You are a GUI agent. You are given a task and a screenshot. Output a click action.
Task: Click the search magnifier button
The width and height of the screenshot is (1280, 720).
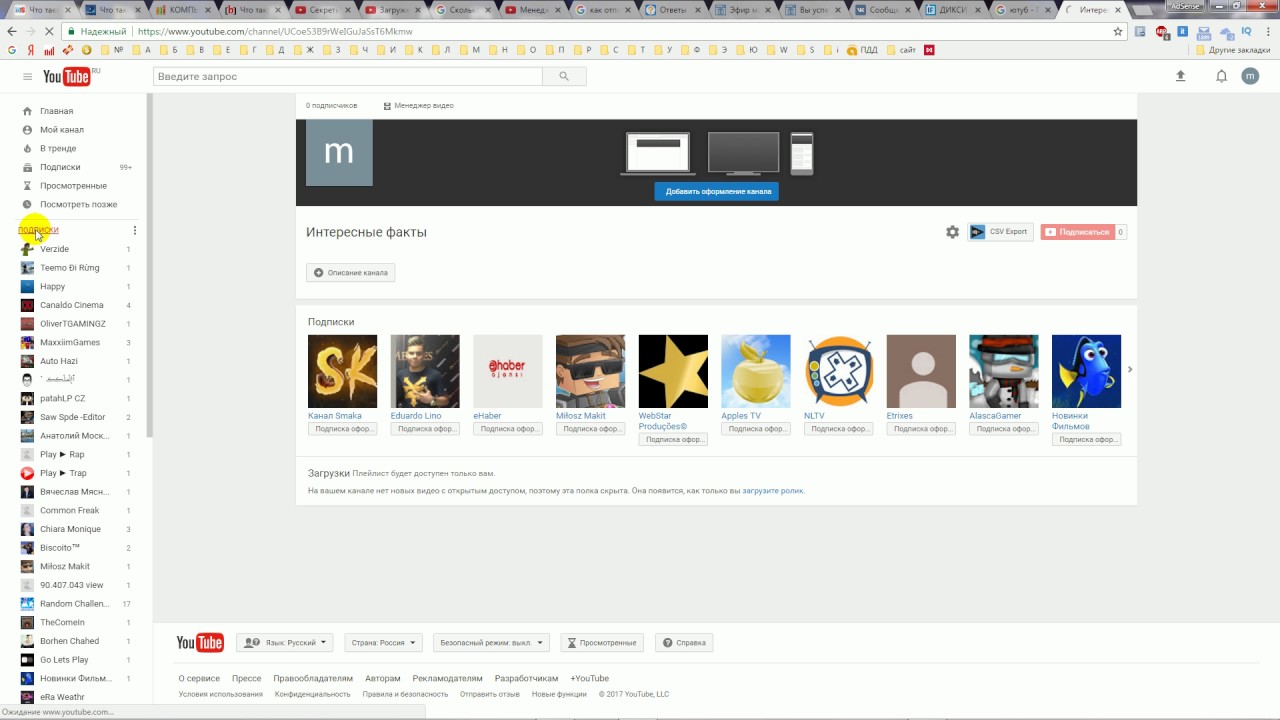coord(564,76)
